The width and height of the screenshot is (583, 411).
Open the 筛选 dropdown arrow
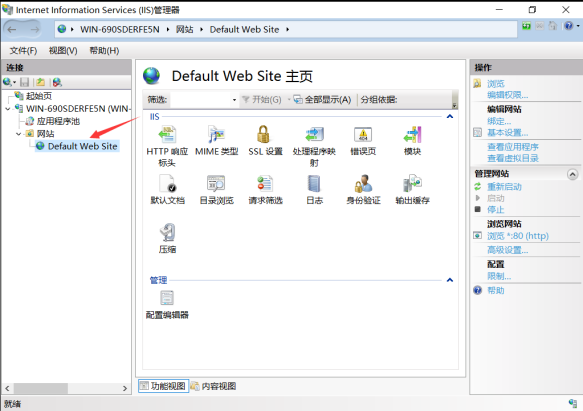234,100
